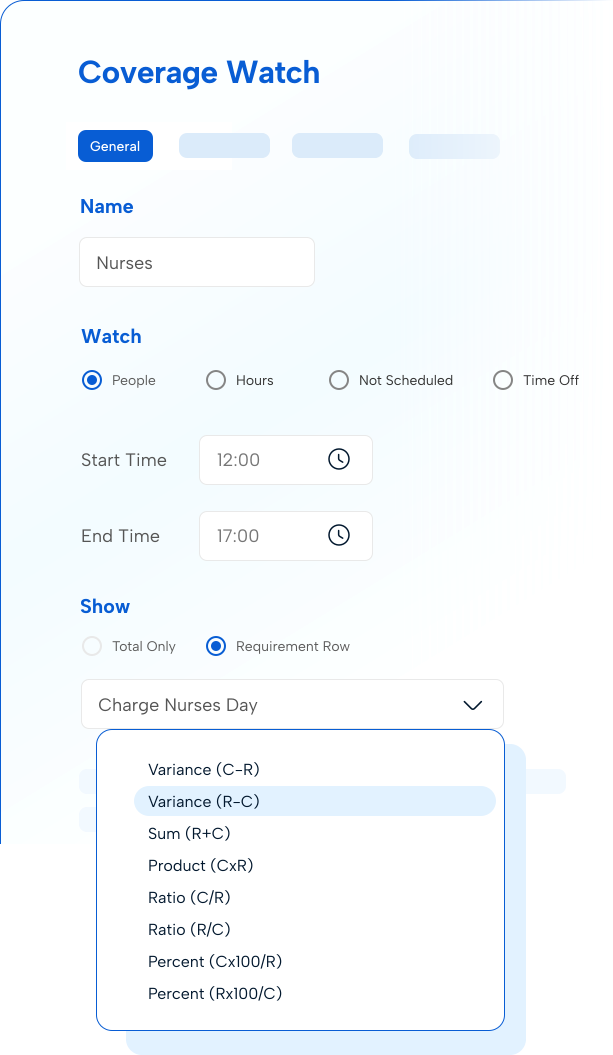
Task: Select the Requirement Row show option
Action: click(215, 646)
